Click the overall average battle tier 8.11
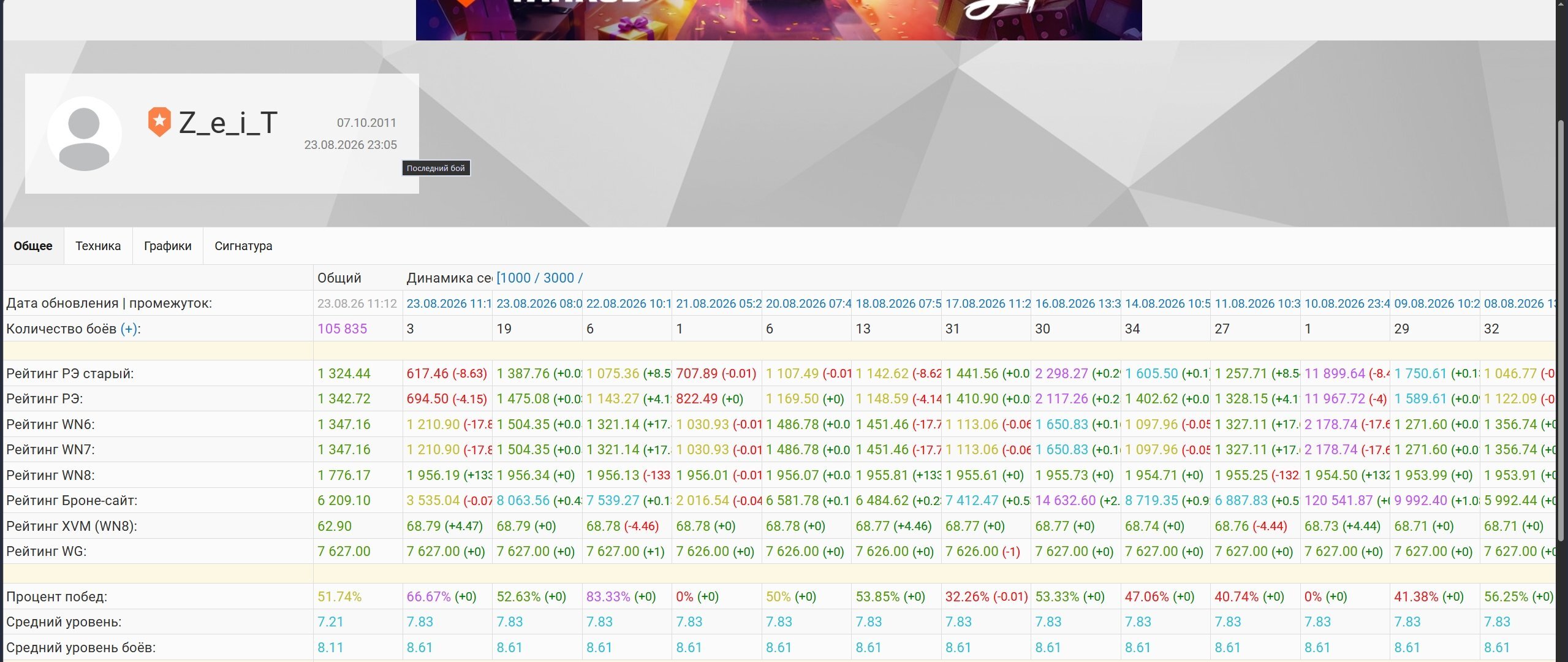Screen dimensions: 1568x662 330,647
